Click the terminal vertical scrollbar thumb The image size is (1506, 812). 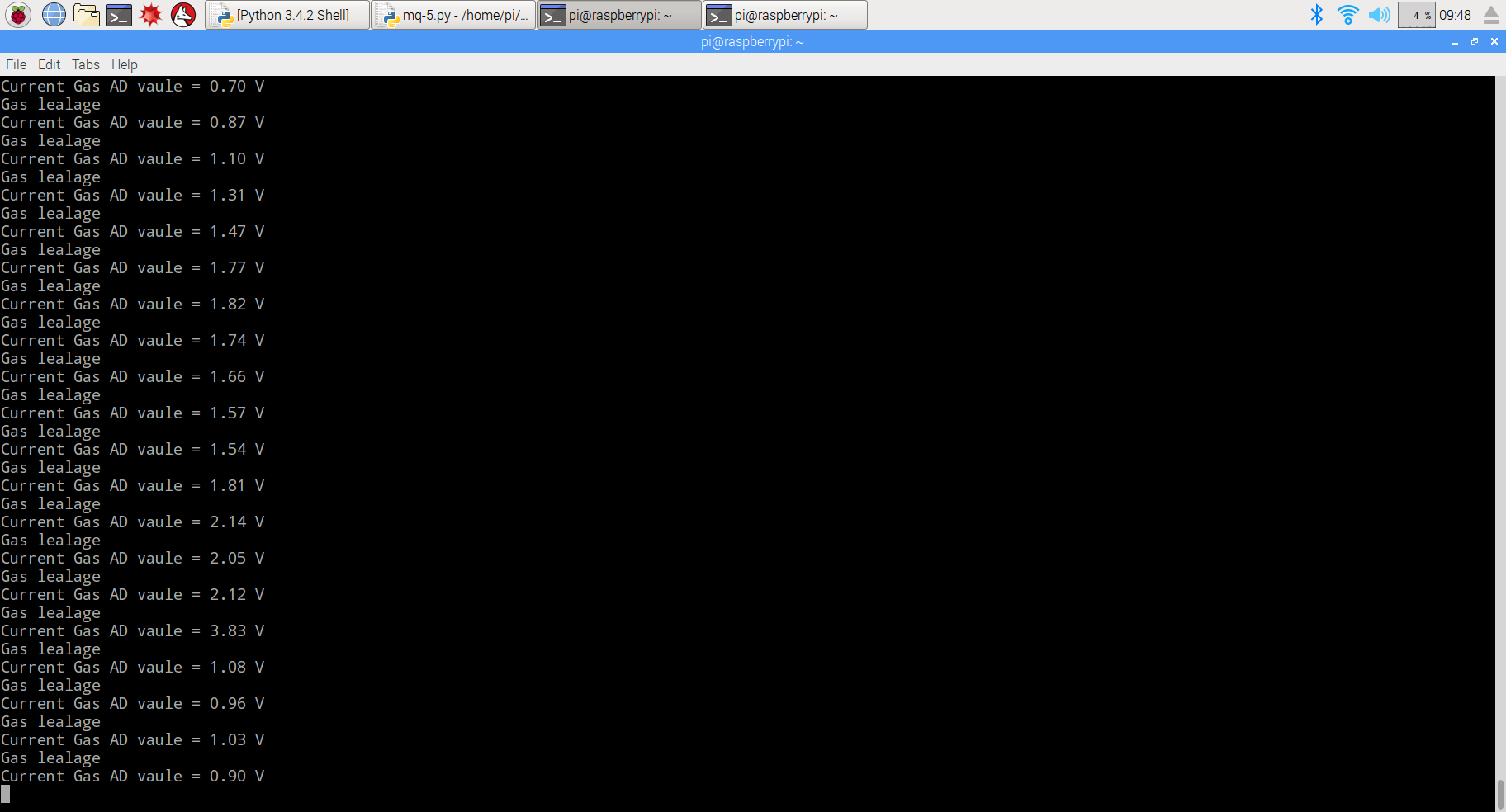click(x=1500, y=795)
